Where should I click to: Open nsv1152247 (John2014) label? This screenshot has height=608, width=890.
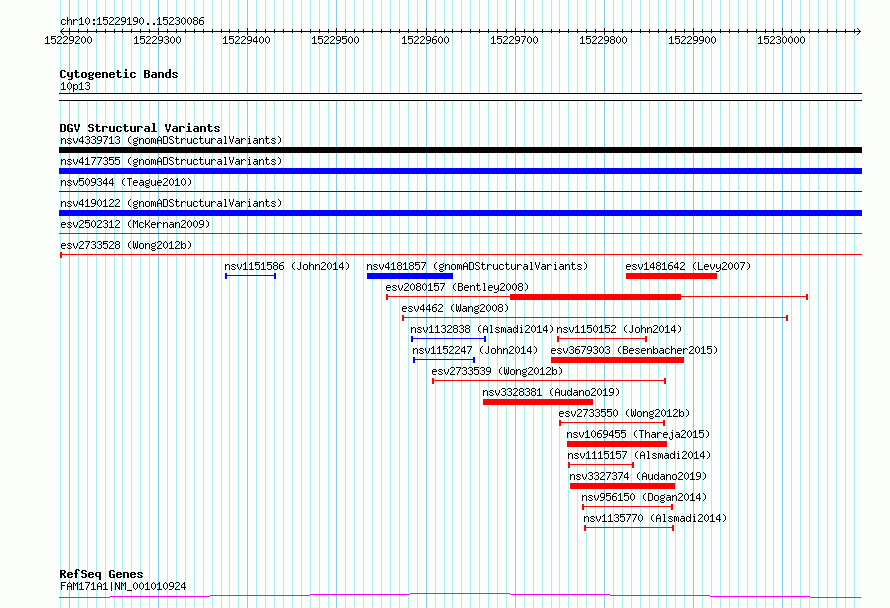coord(475,350)
